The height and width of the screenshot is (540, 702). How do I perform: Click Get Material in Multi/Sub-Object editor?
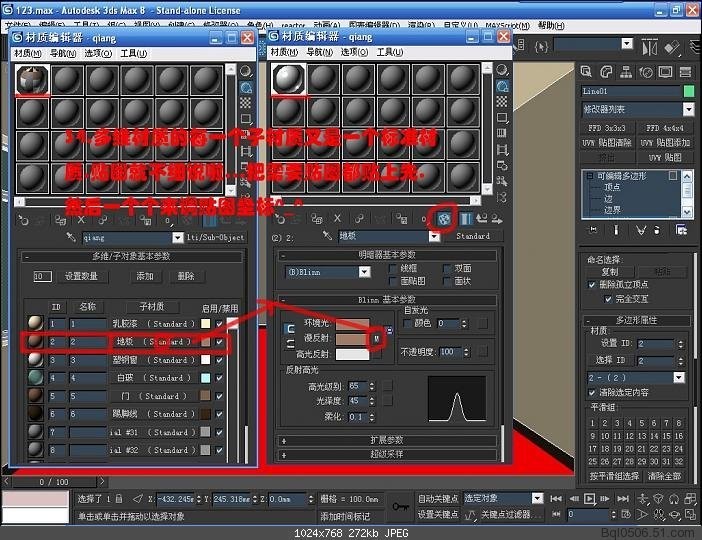point(24,220)
